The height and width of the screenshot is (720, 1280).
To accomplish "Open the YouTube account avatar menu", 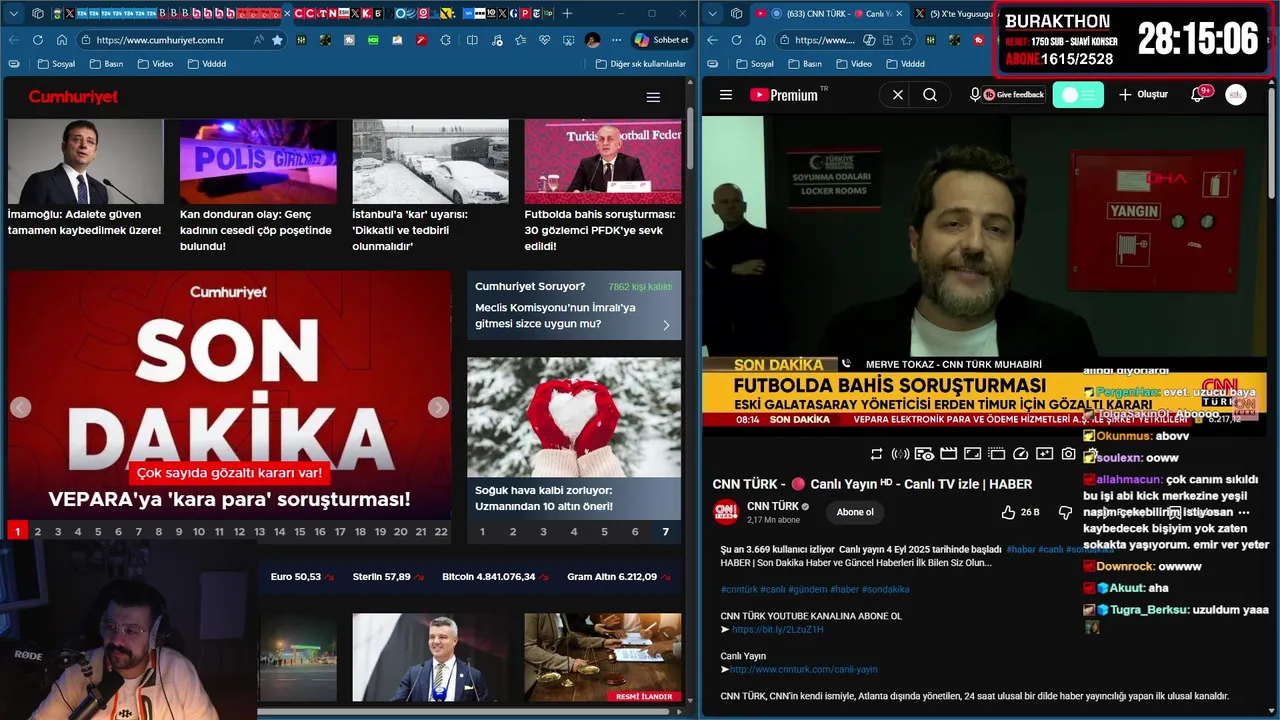I will 1236,95.
